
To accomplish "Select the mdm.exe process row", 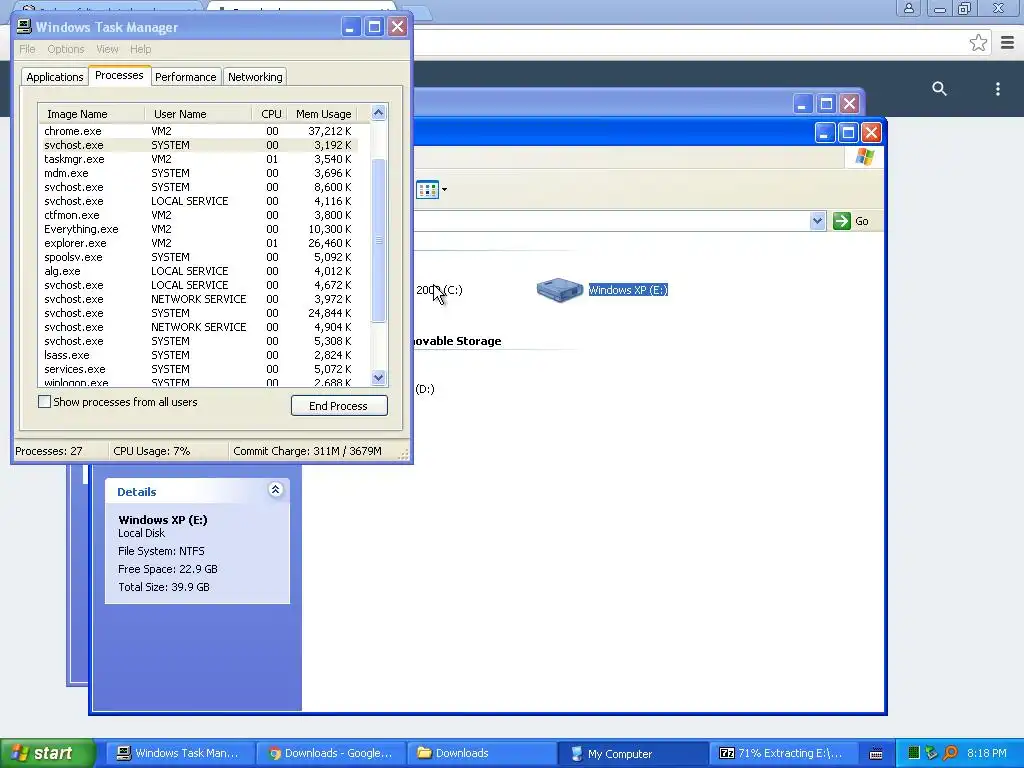I will click(x=199, y=173).
